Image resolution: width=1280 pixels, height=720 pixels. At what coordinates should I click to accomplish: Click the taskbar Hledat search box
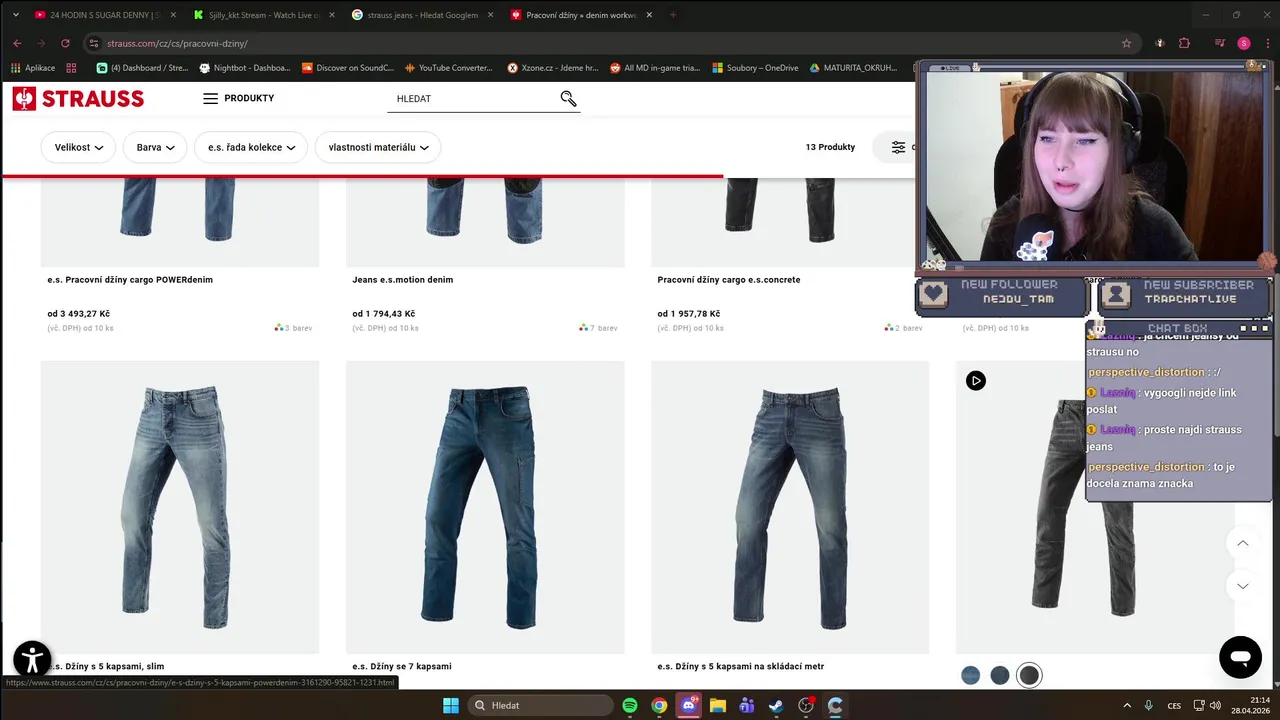tap(540, 705)
